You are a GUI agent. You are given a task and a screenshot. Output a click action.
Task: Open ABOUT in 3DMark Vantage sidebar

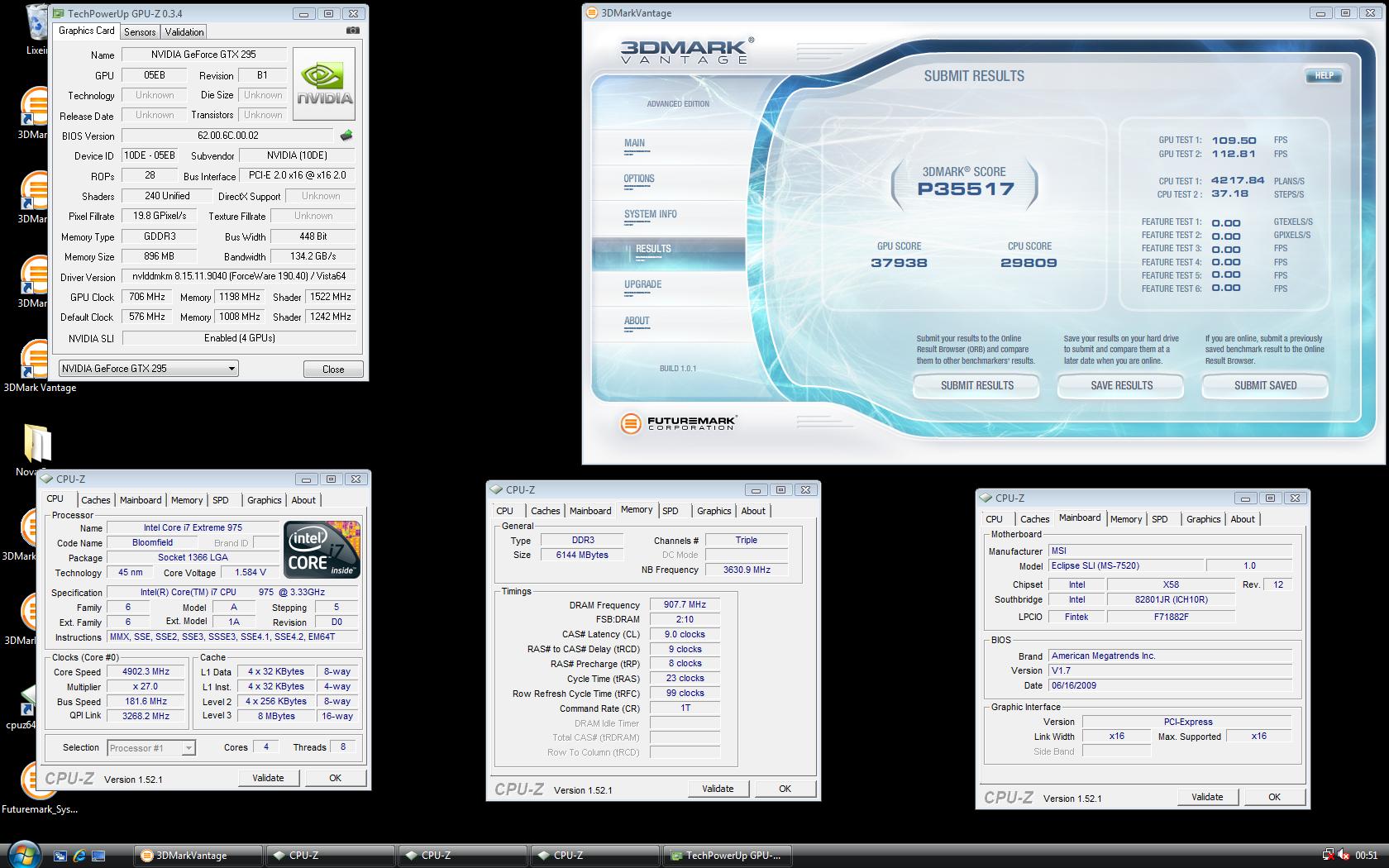coord(637,322)
